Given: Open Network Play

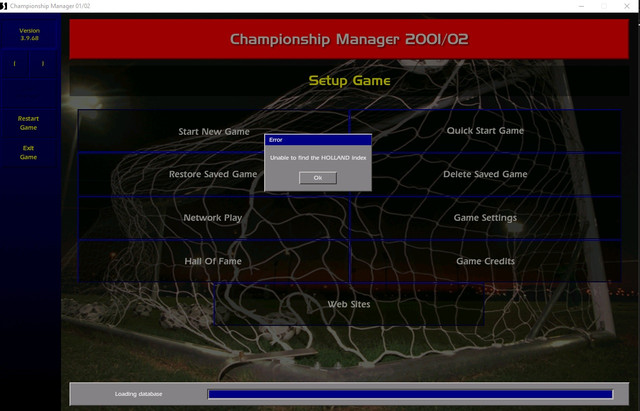Looking at the screenshot, I should (213, 218).
